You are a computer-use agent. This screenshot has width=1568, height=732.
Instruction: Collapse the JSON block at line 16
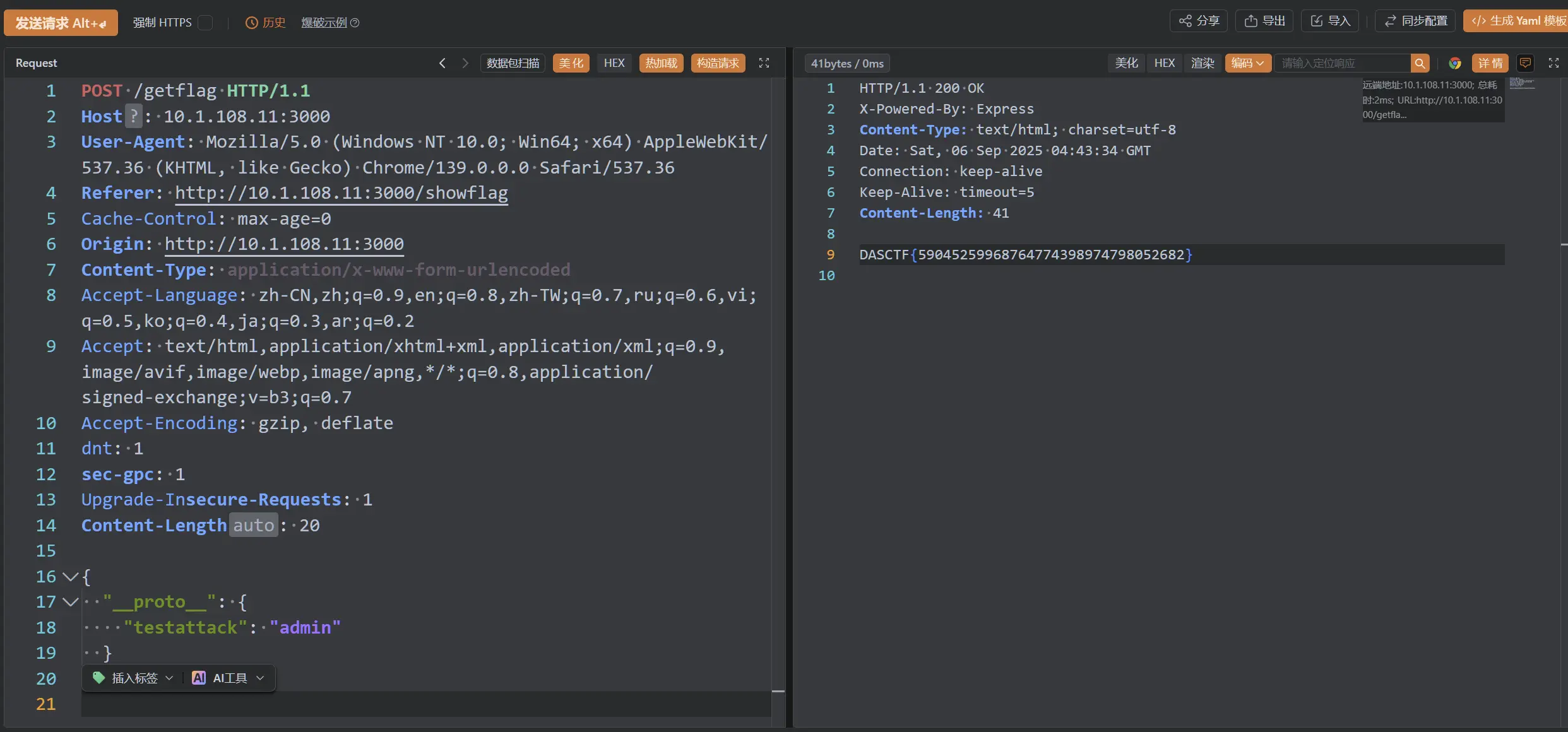(70, 576)
